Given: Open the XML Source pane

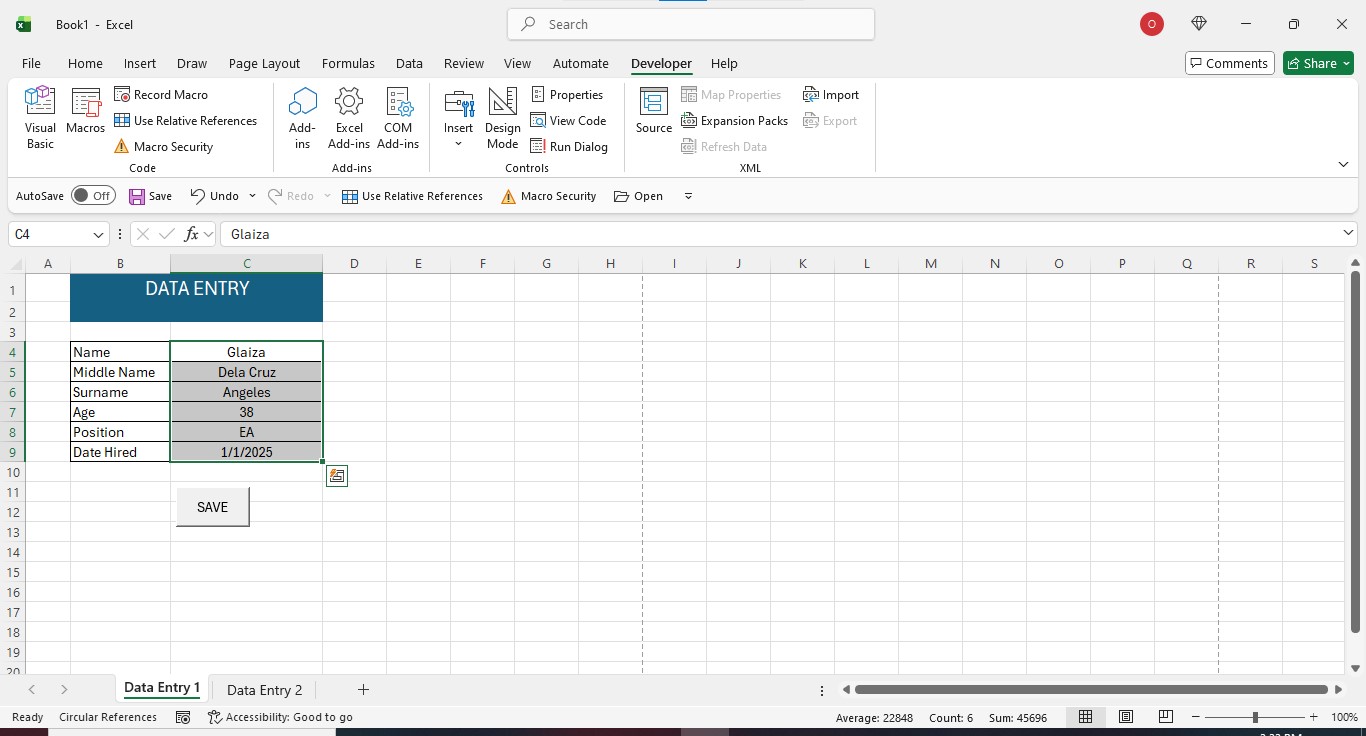Looking at the screenshot, I should 654,111.
